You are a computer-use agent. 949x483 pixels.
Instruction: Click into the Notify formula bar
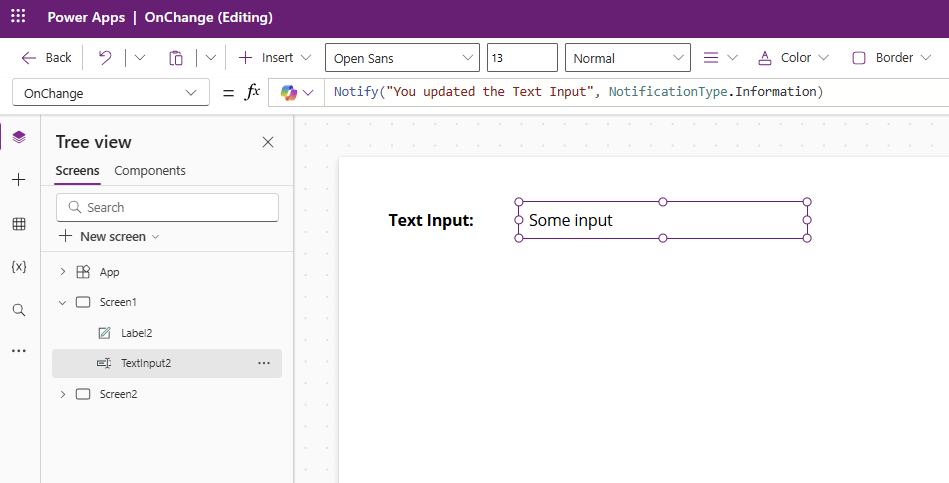click(x=637, y=92)
